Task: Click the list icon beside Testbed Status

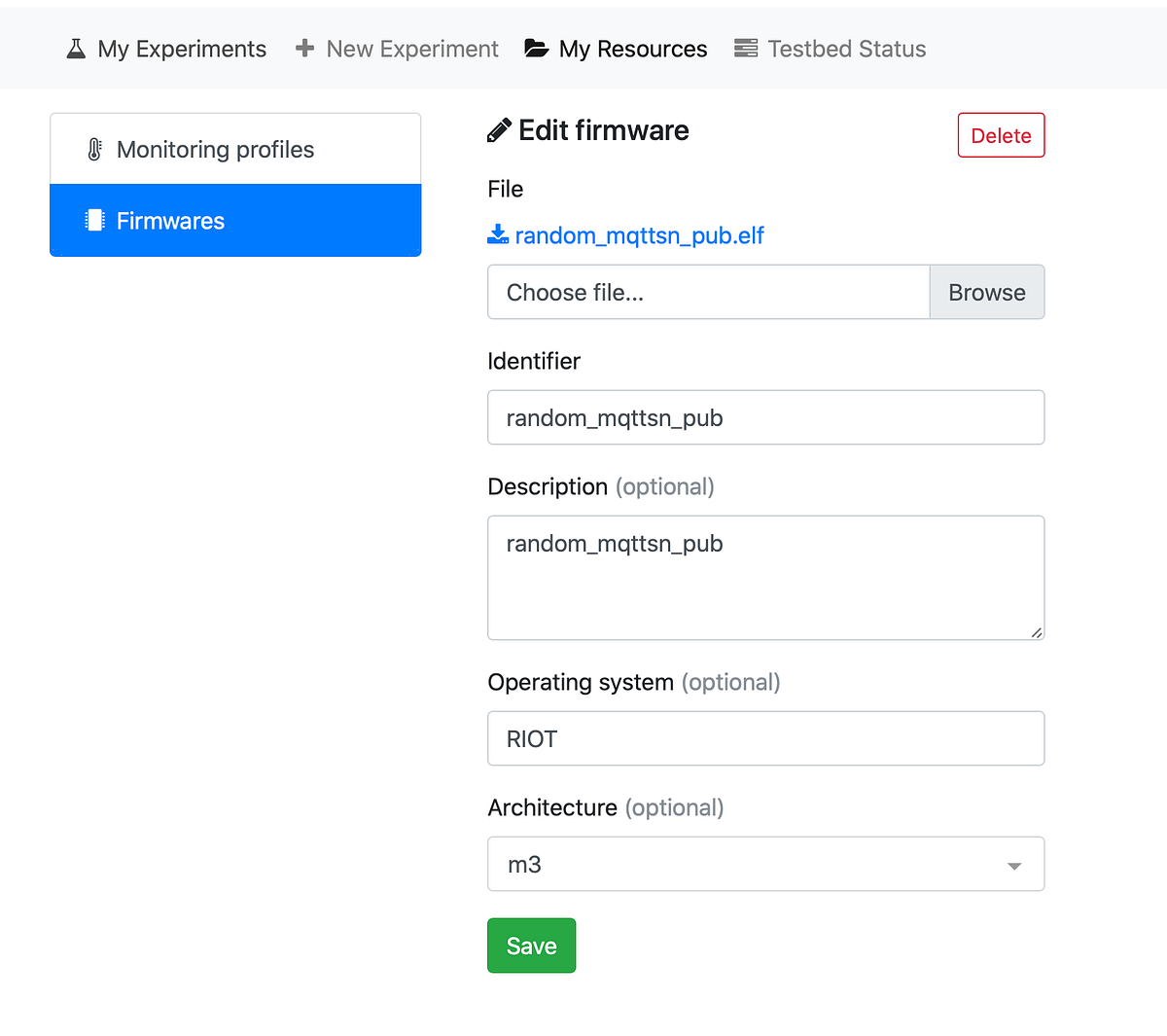Action: (746, 48)
